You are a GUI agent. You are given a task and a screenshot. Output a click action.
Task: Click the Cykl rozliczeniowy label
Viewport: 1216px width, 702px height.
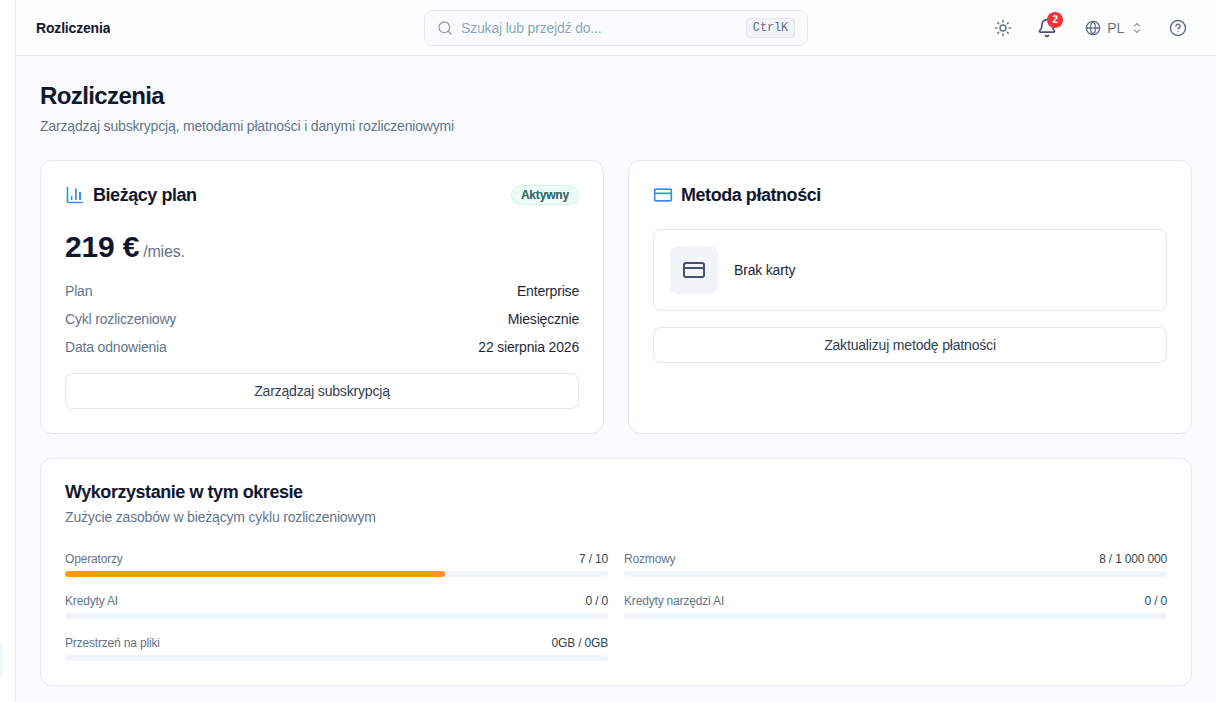coord(121,319)
